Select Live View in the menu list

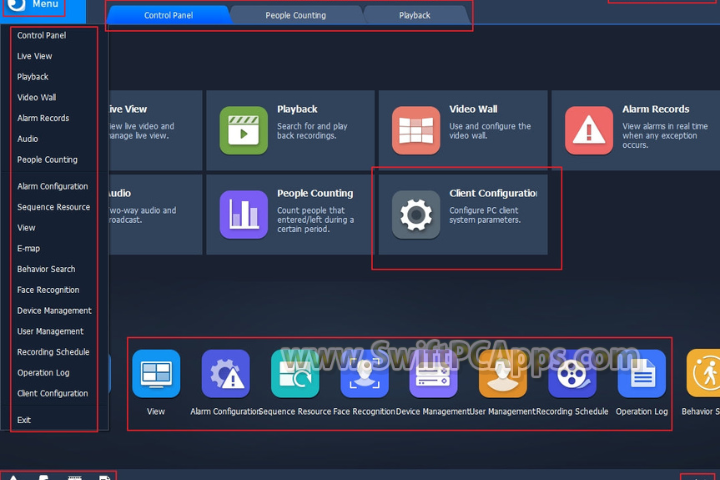click(x=34, y=56)
